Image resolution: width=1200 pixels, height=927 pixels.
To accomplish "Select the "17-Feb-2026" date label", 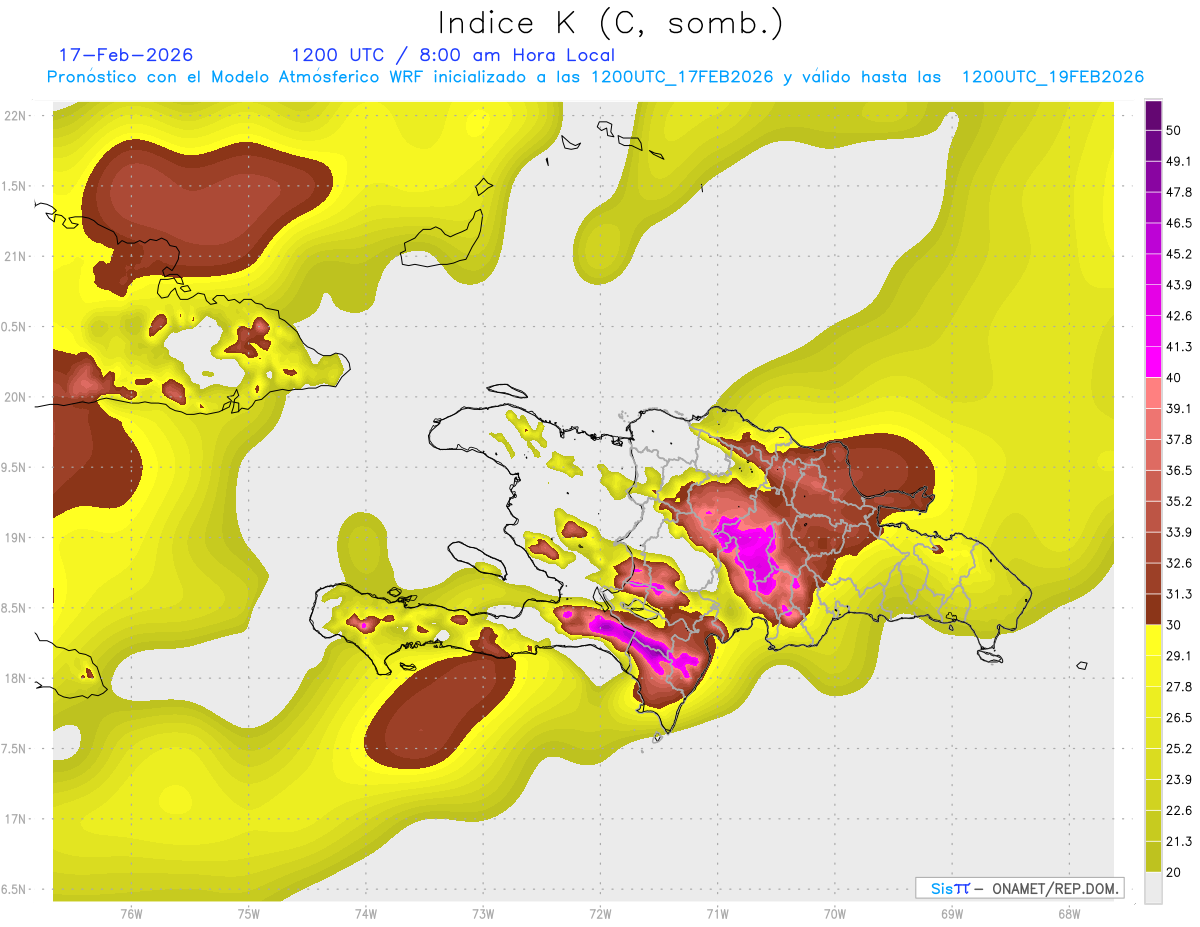I will (126, 55).
